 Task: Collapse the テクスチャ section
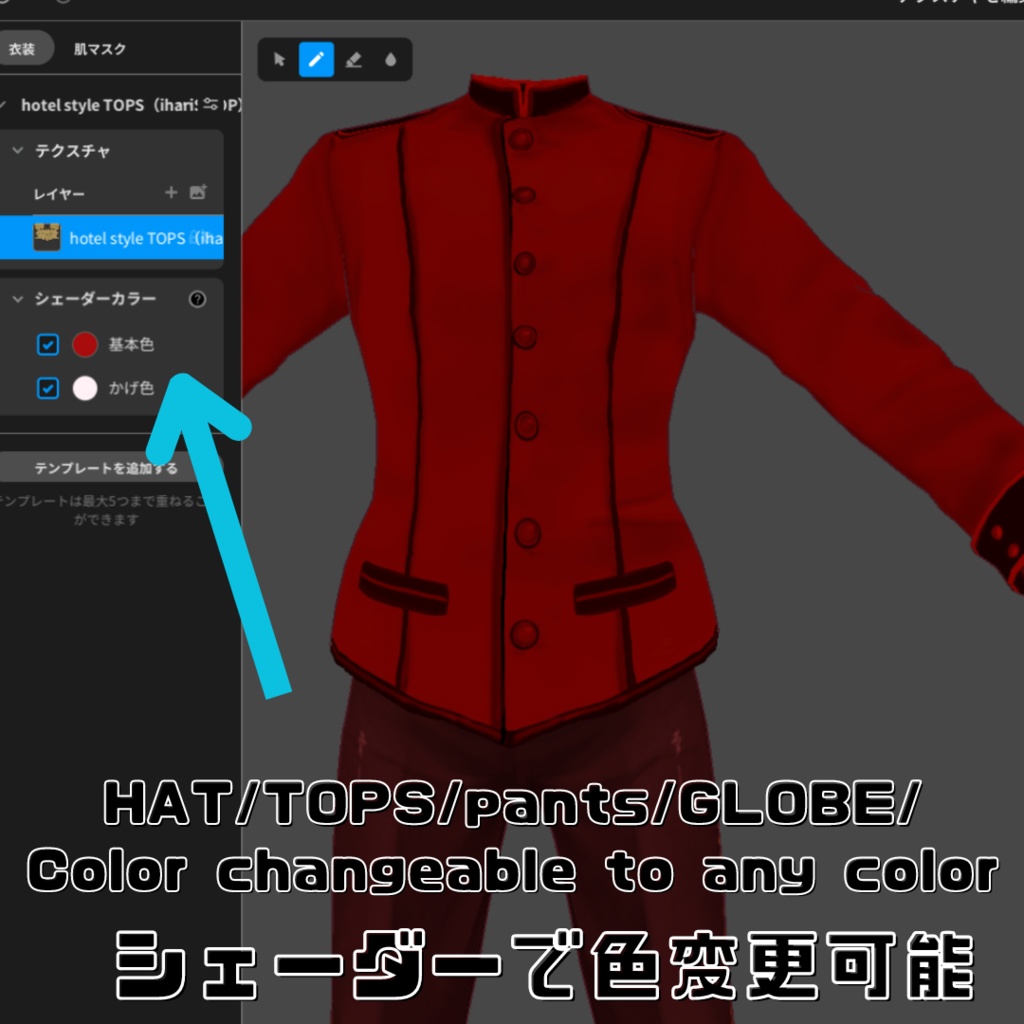coord(18,150)
